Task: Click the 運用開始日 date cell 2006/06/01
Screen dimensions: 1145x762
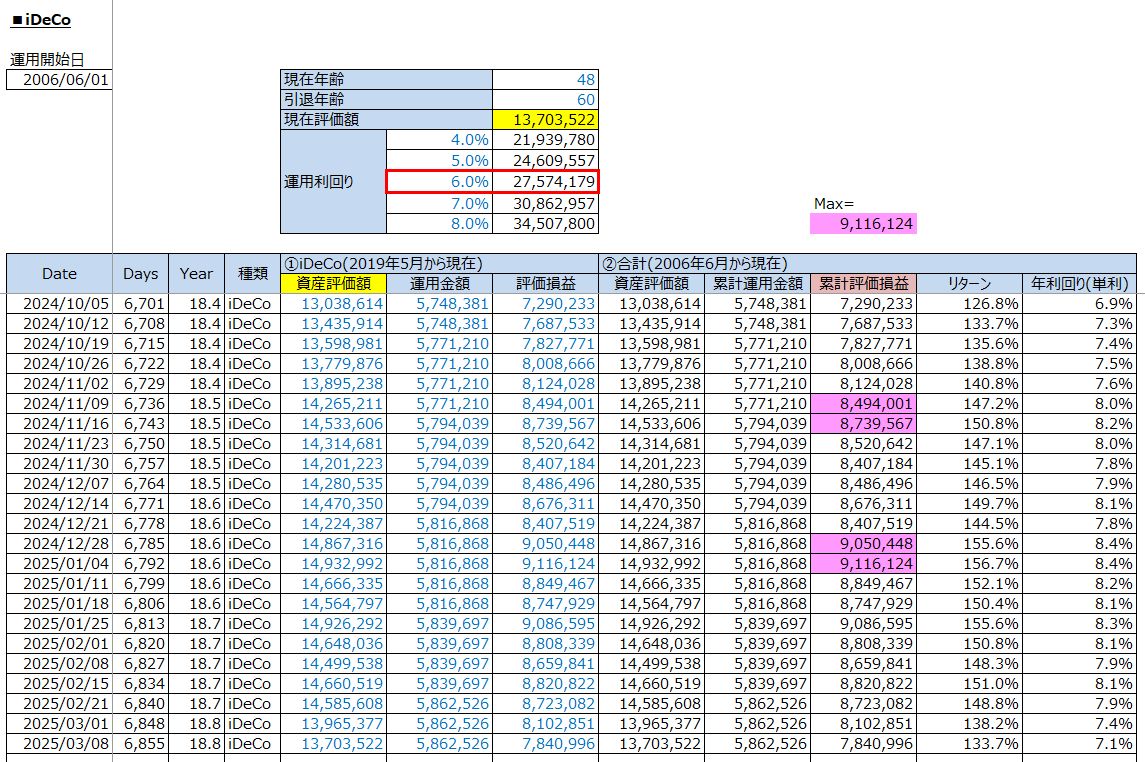Action: pos(59,80)
